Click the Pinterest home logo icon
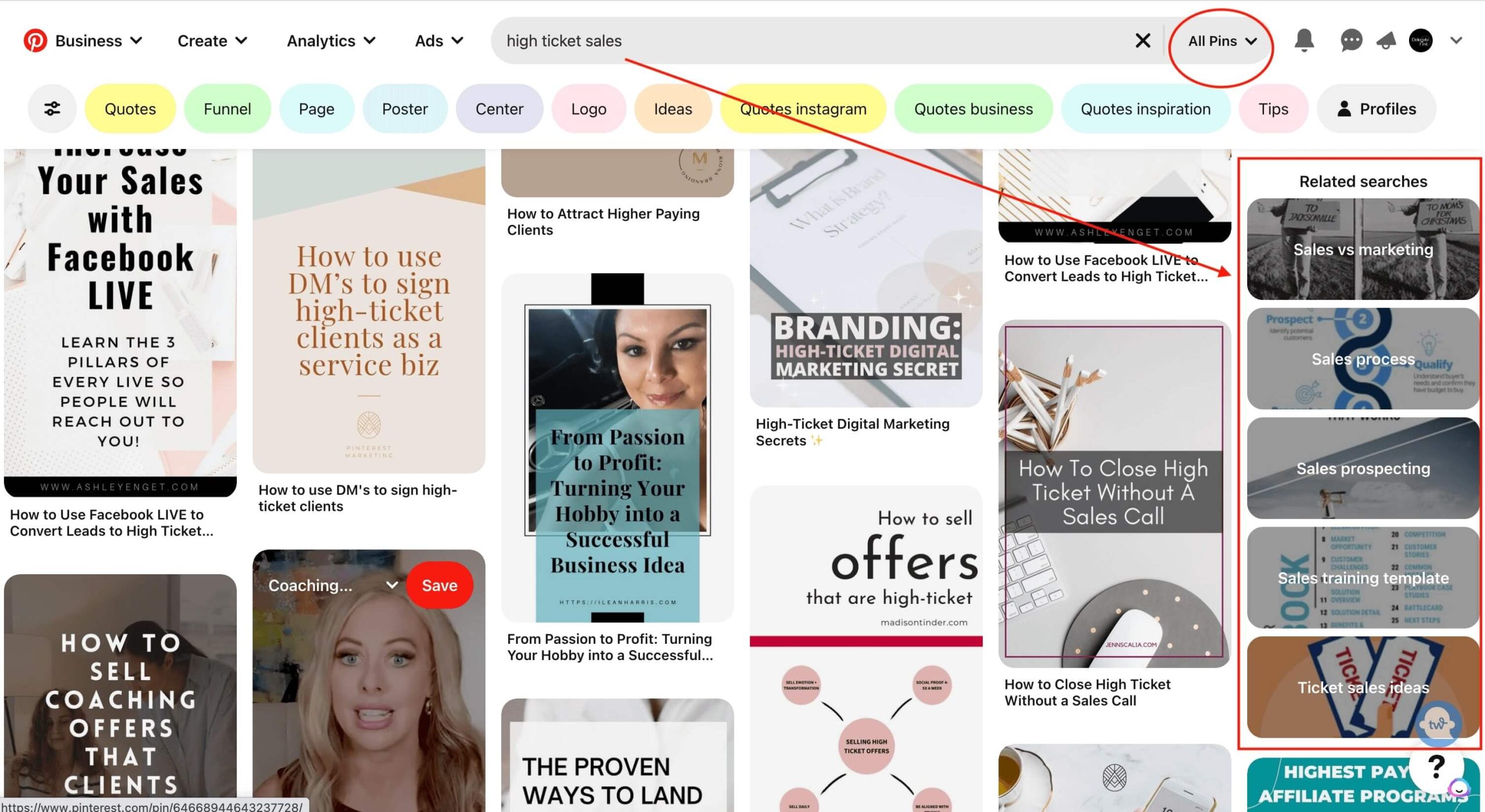Screen dimensions: 1485x812 coord(35,40)
